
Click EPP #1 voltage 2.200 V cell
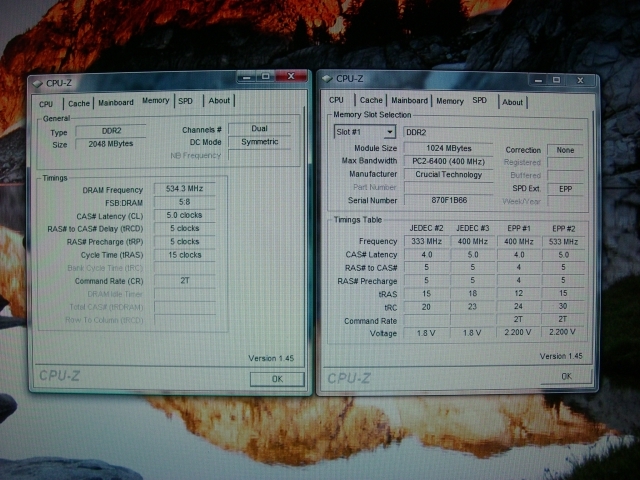[518, 332]
